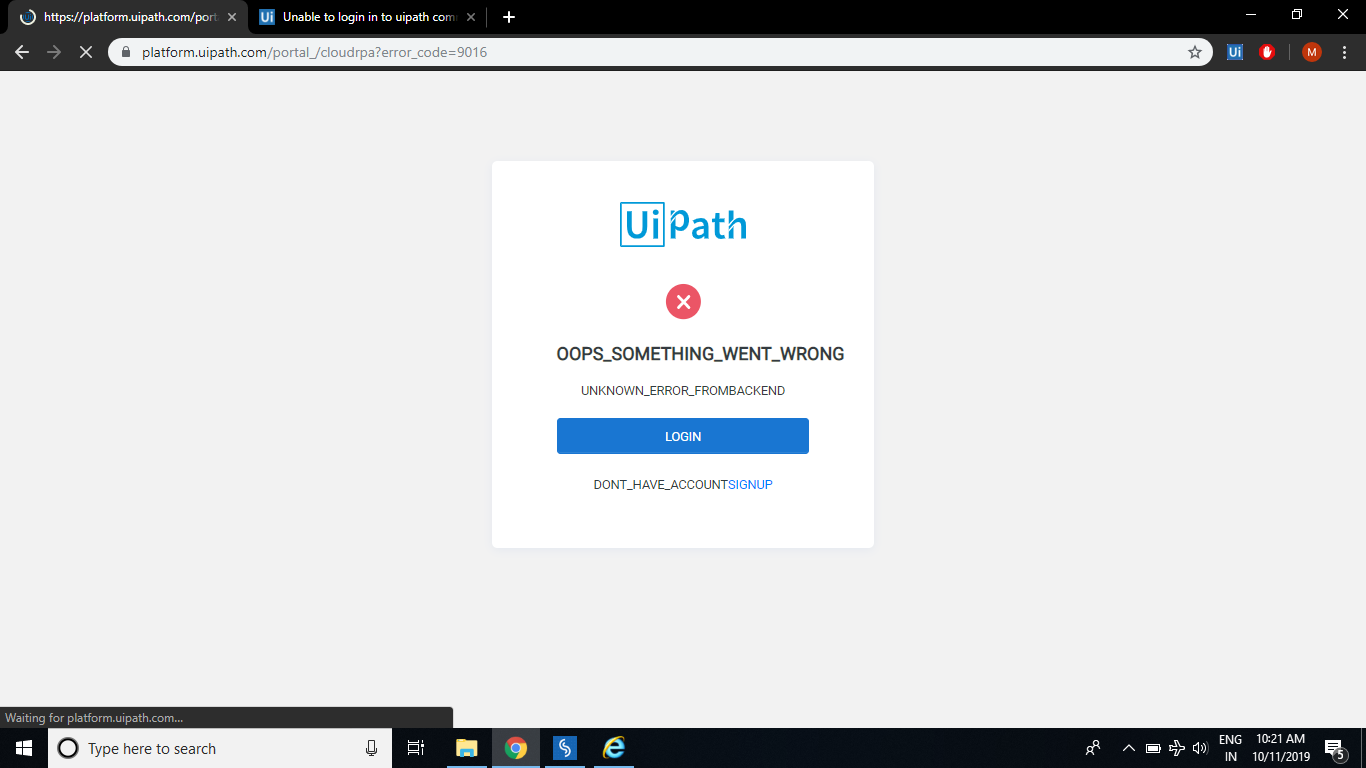Open Action Center showing 5 notifications

click(1332, 748)
